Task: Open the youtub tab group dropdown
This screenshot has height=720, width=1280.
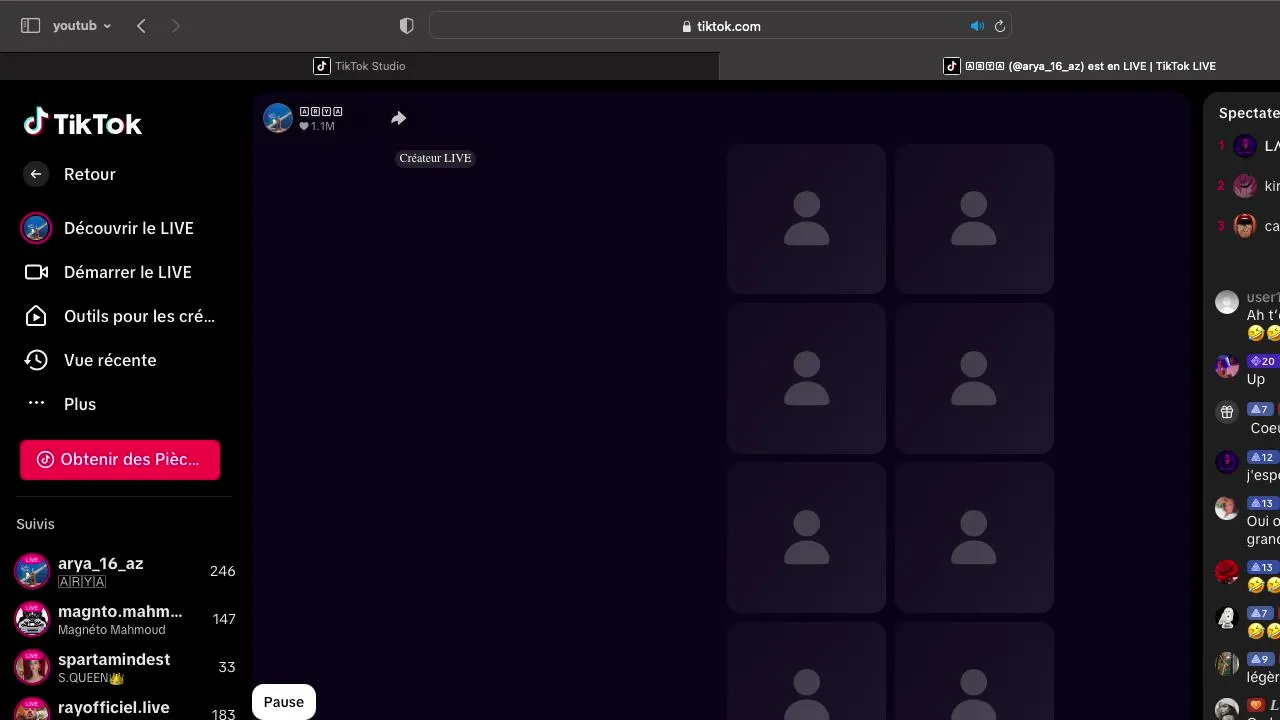Action: 82,26
